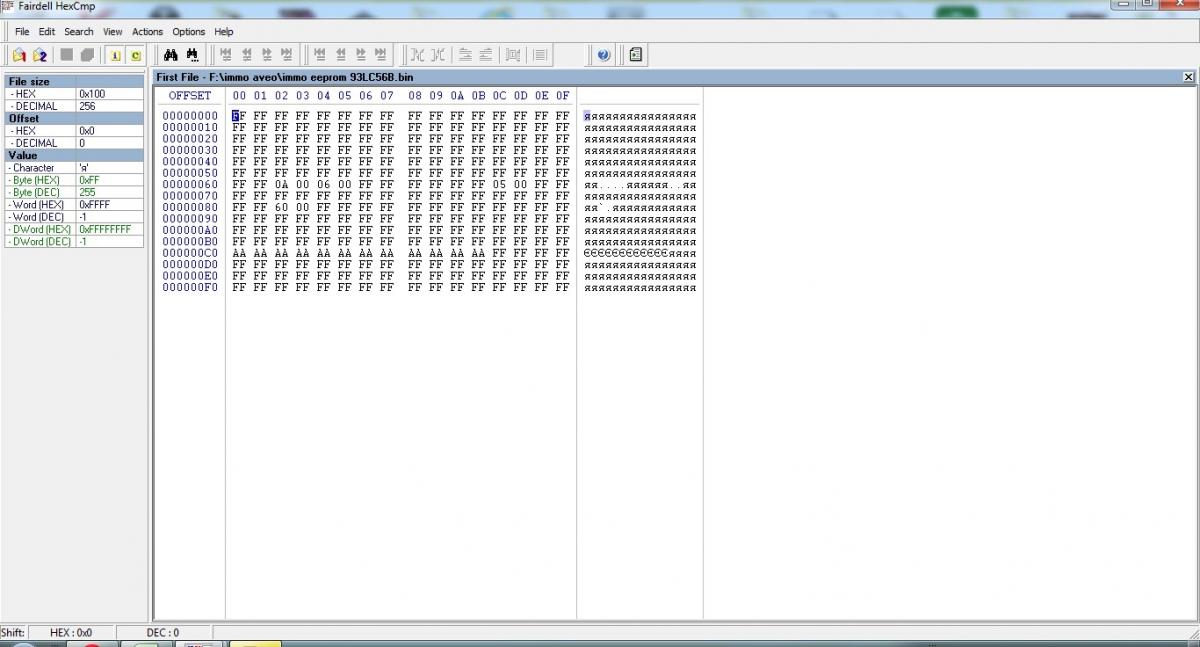
Task: Open the Help menu
Action: (223, 32)
